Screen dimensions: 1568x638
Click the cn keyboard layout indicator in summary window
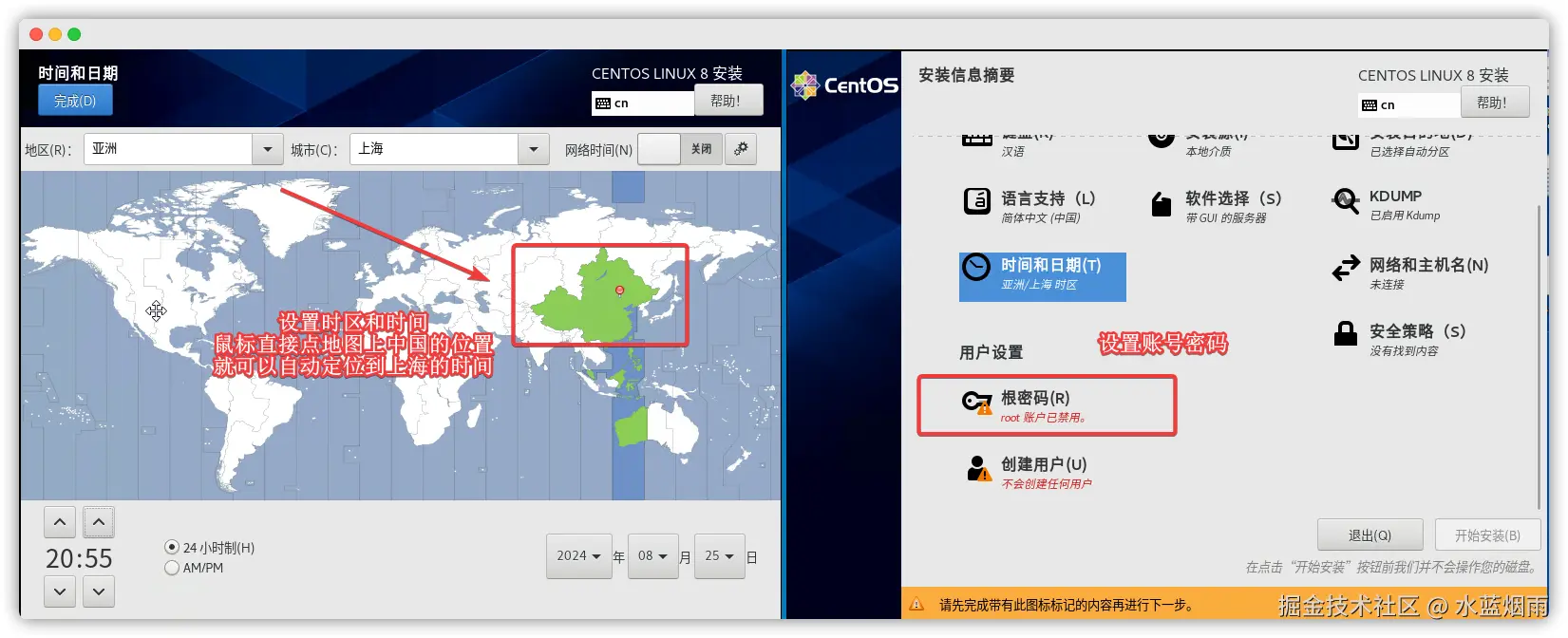[1408, 104]
